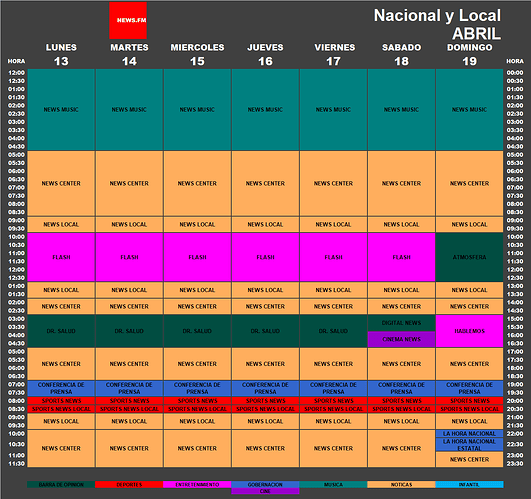Select the Jueves column header

click(x=266, y=47)
